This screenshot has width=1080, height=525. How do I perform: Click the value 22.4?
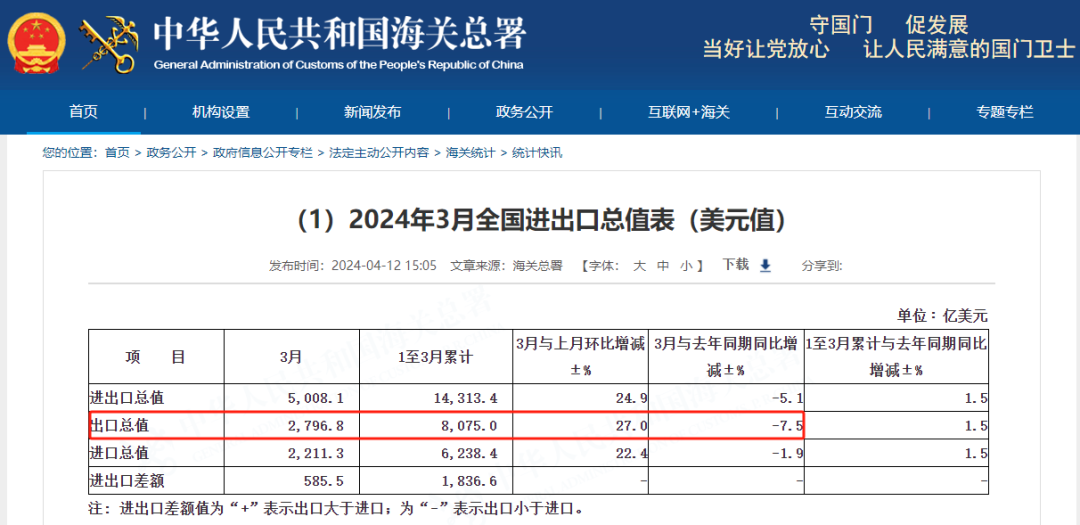click(x=632, y=453)
